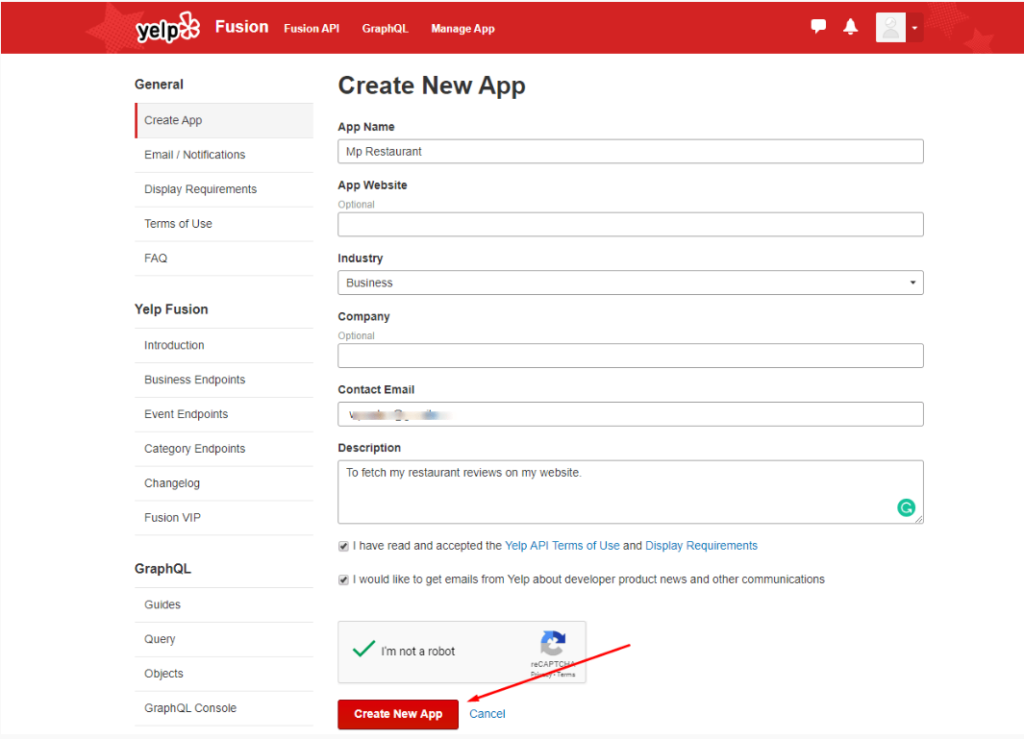Image resolution: width=1024 pixels, height=739 pixels.
Task: Toggle the Terms of Use acceptance checkbox
Action: (344, 546)
